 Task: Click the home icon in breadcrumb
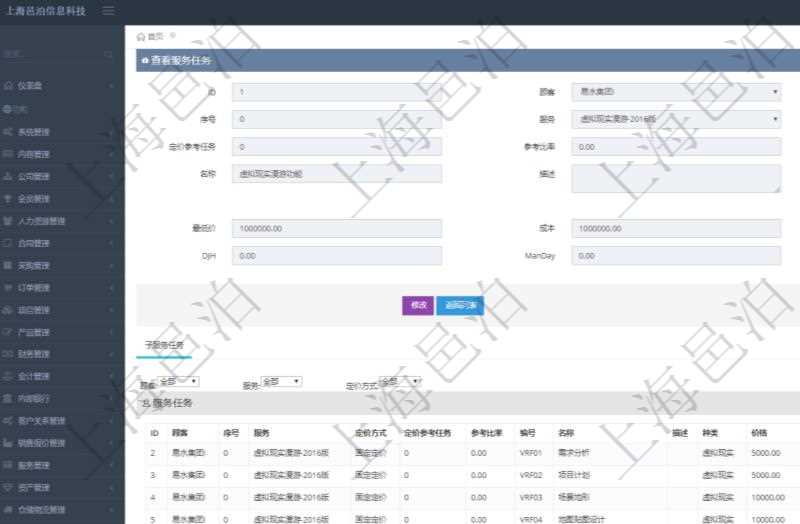click(x=141, y=36)
